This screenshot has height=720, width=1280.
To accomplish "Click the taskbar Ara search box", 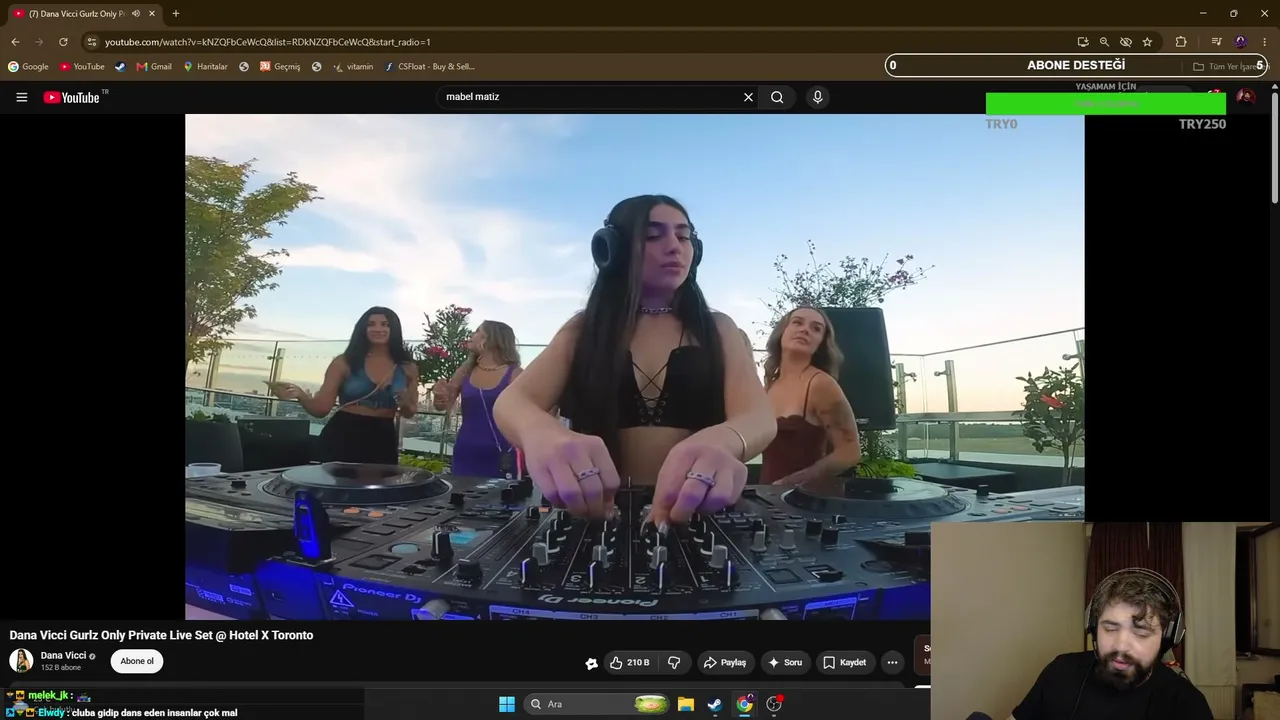I will pyautogui.click(x=597, y=704).
